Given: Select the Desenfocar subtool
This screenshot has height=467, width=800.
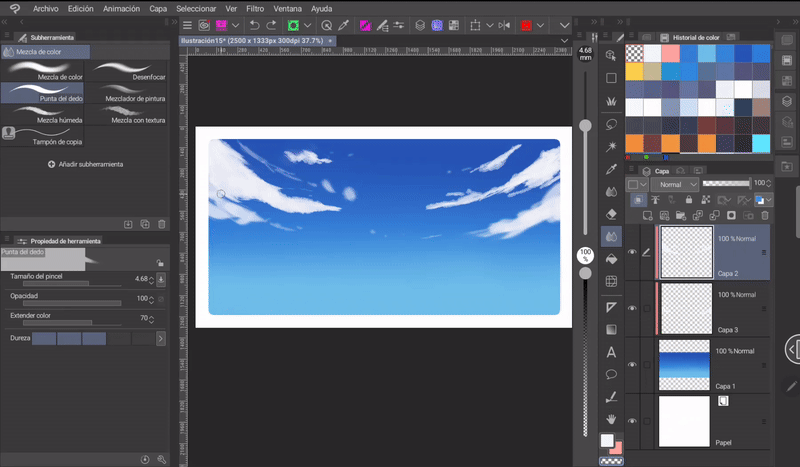Looking at the screenshot, I should click(x=127, y=71).
